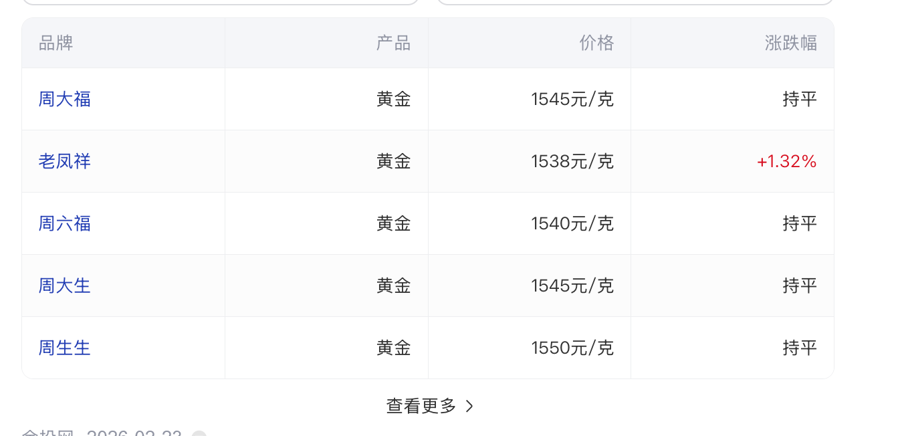Click 查看更多 to view more prices

(x=421, y=406)
